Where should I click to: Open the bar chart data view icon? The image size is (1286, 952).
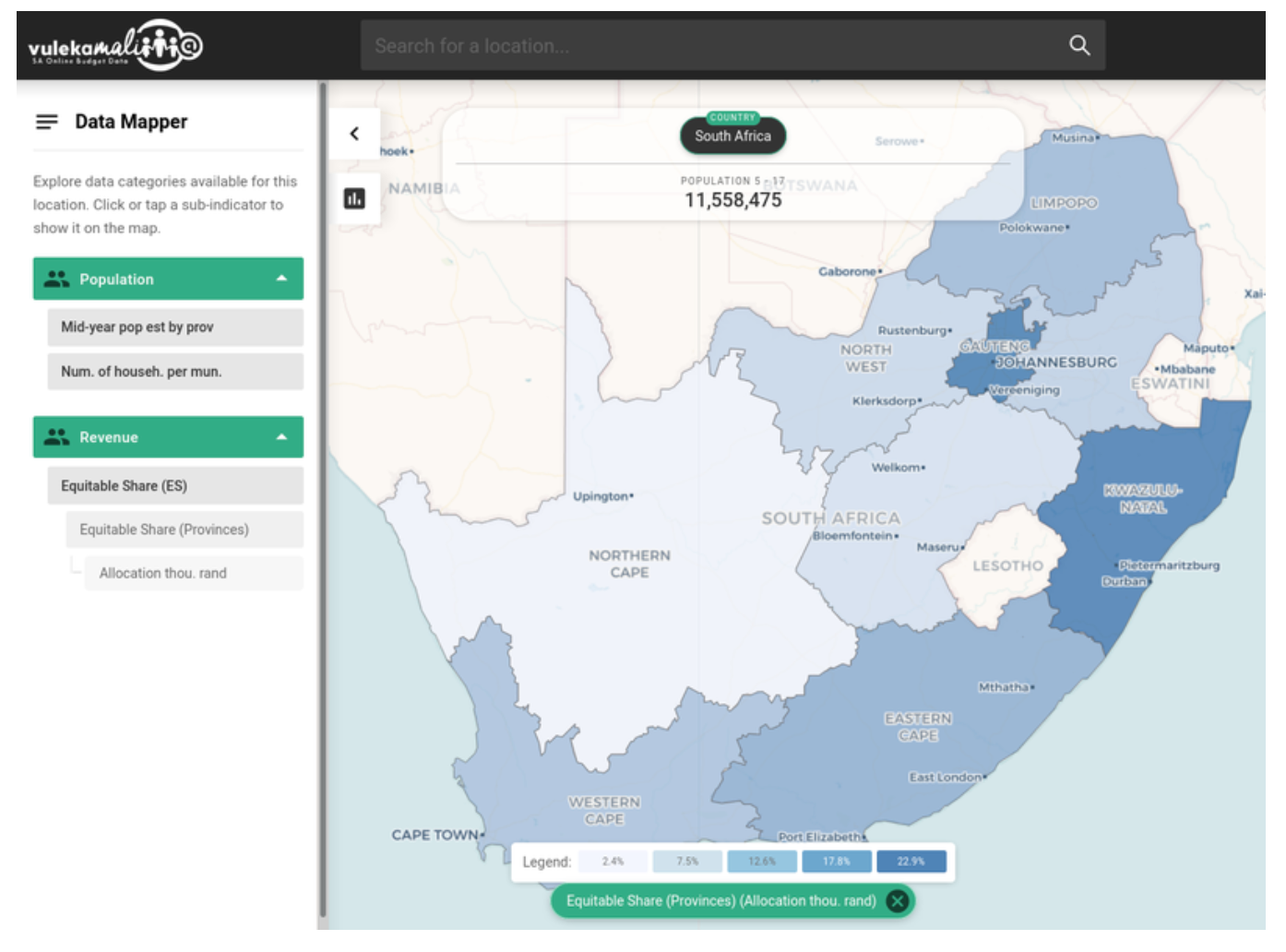[x=354, y=198]
